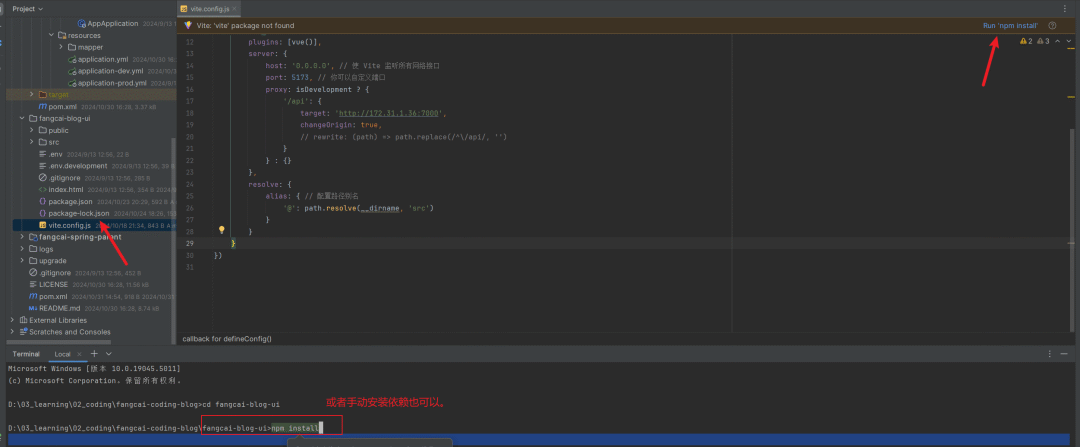
Task: Click the lightbulb quick-fix icon in gutter
Action: coord(222,230)
